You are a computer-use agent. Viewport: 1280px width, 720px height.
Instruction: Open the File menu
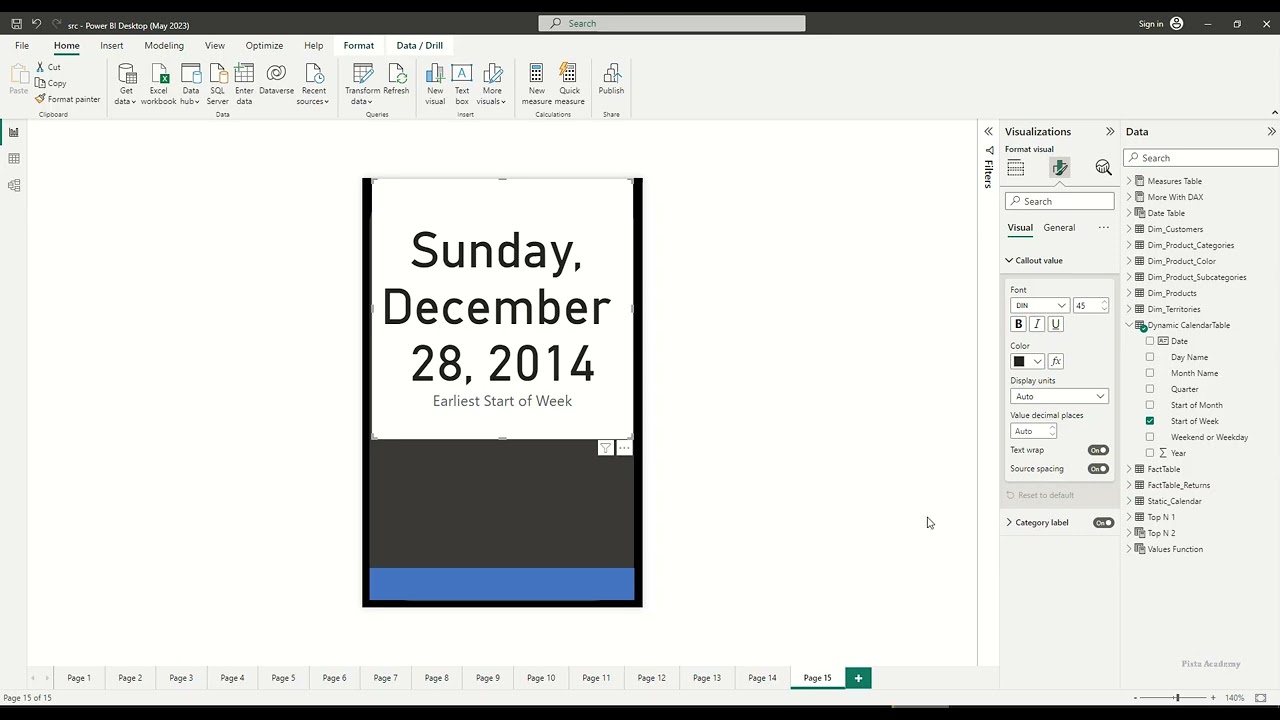[22, 46]
